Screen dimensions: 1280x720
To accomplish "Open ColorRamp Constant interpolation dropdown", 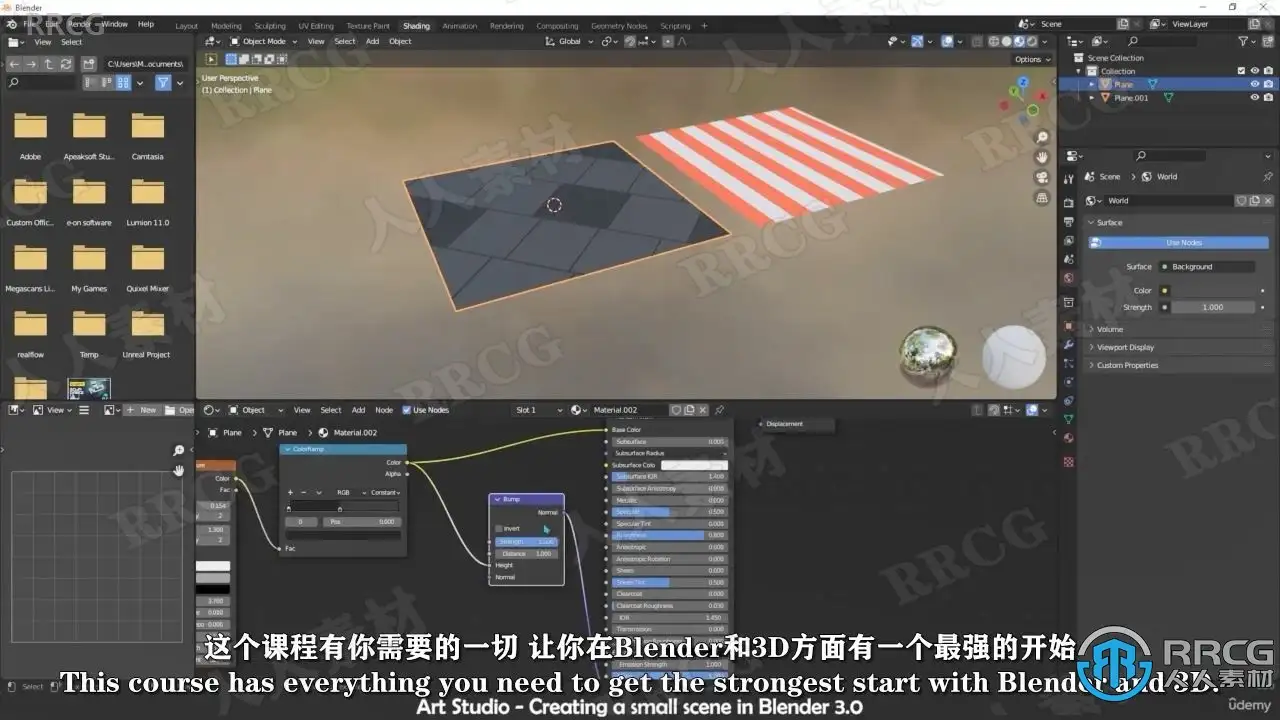I will 385,493.
